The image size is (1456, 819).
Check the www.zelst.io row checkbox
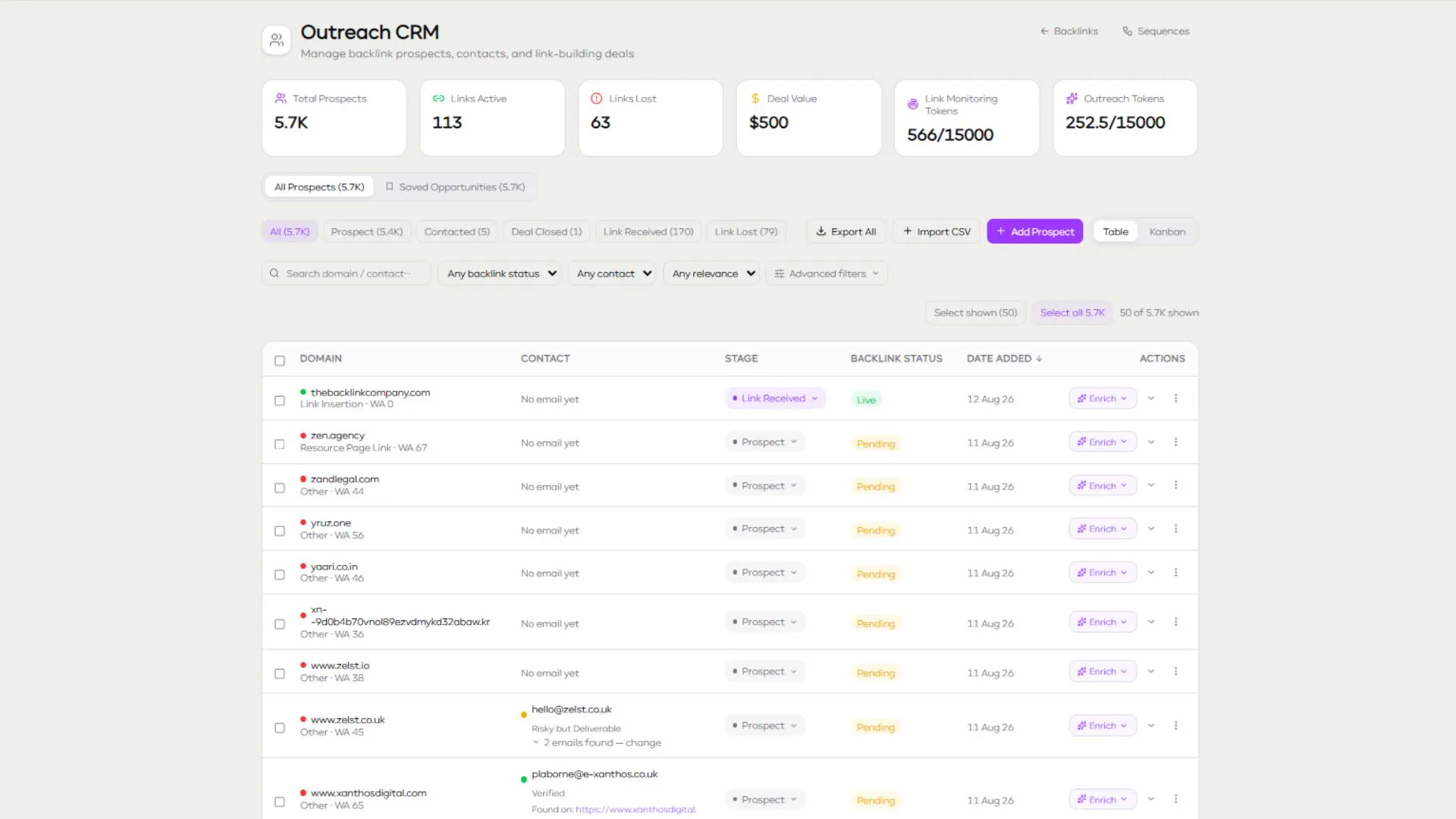pos(280,673)
